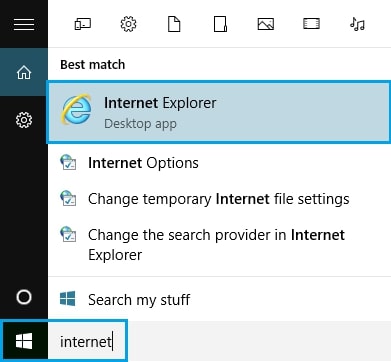391x362 pixels.
Task: Open the Internet Options result
Action: [219, 163]
